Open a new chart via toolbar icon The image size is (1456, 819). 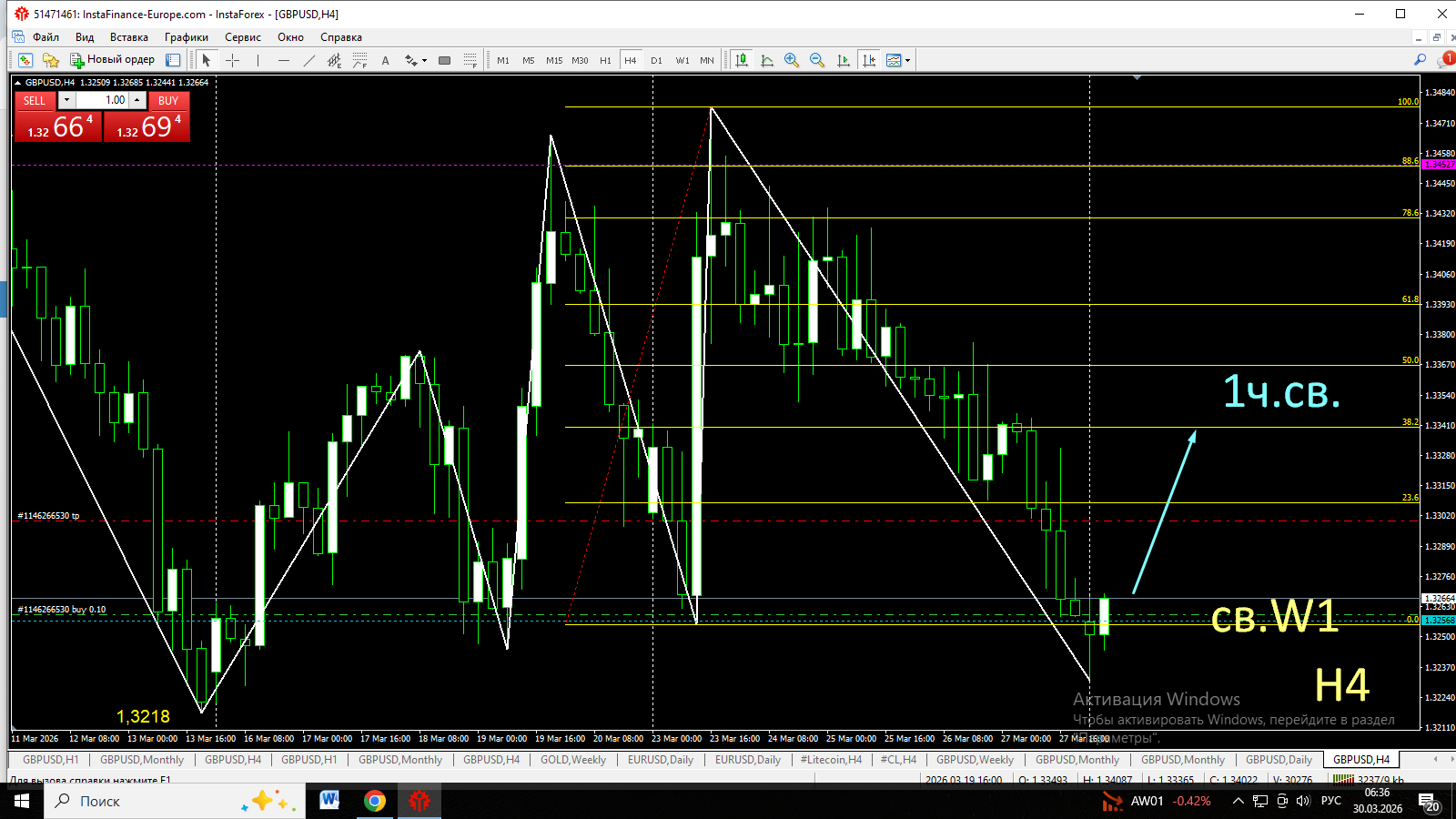(x=25, y=60)
